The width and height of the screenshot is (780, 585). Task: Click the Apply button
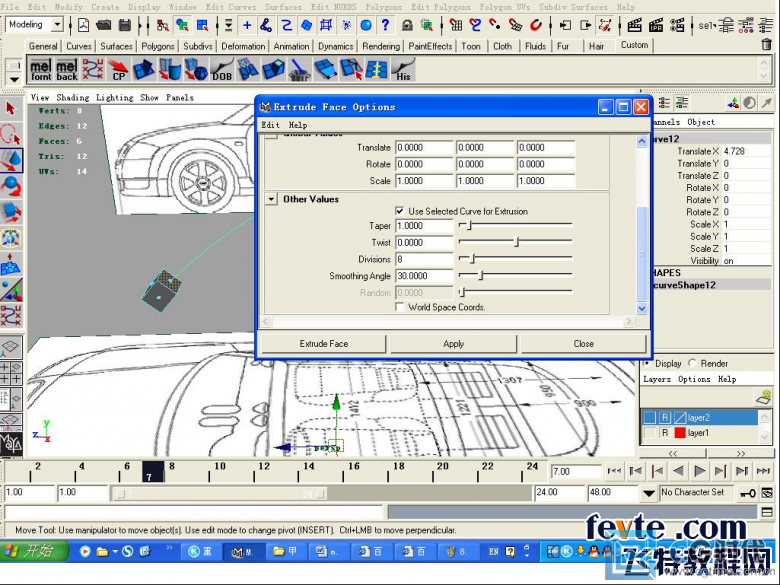click(453, 344)
